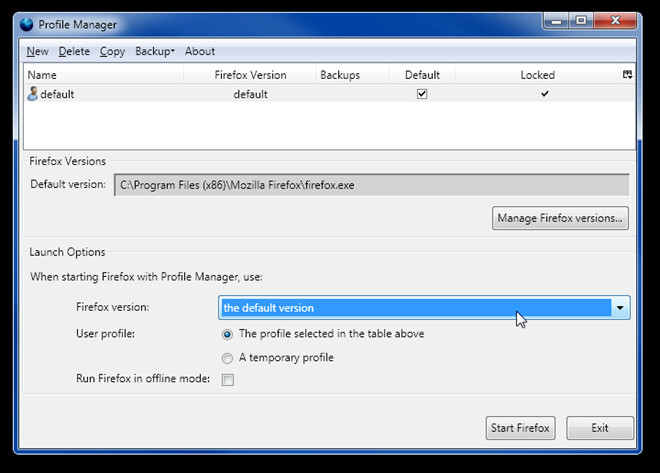Click the 'default' Firefox Version cell

250,94
